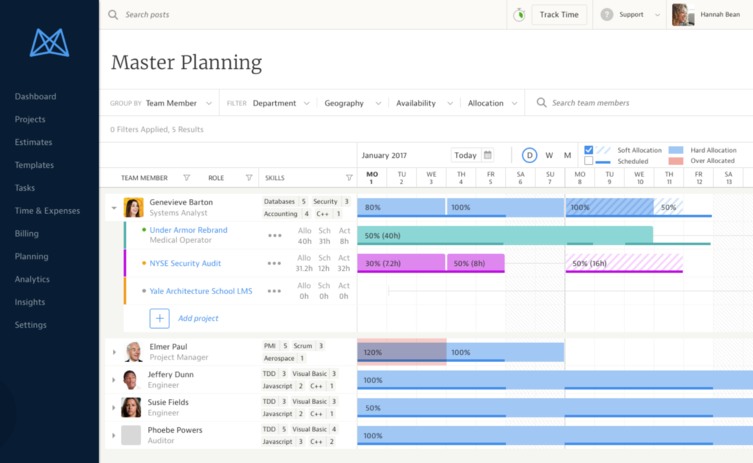Viewport: 753px width, 463px height.
Task: Click the stopwatch timer icon
Action: point(519,15)
